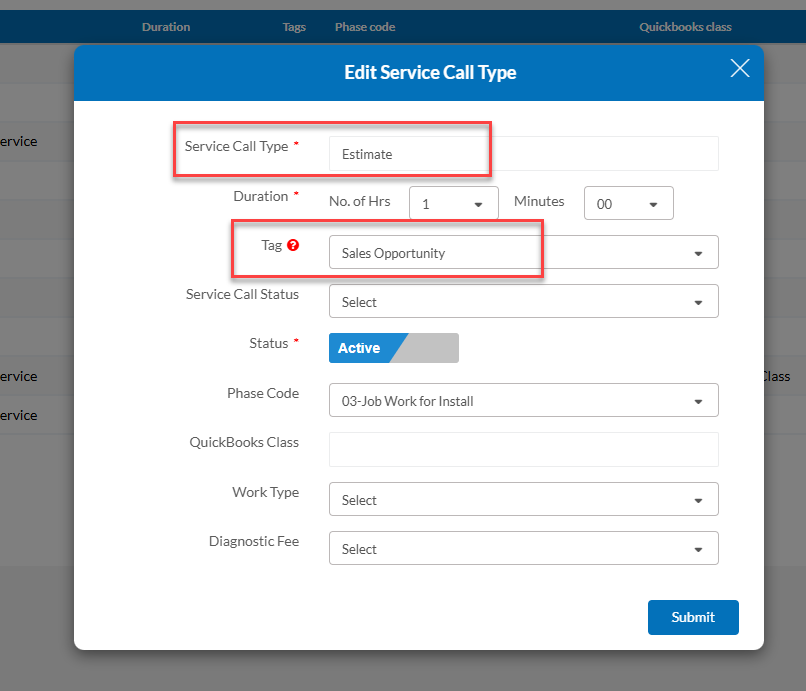This screenshot has height=691, width=806.
Task: Close the Edit Service Call Type dialog
Action: coord(739,68)
